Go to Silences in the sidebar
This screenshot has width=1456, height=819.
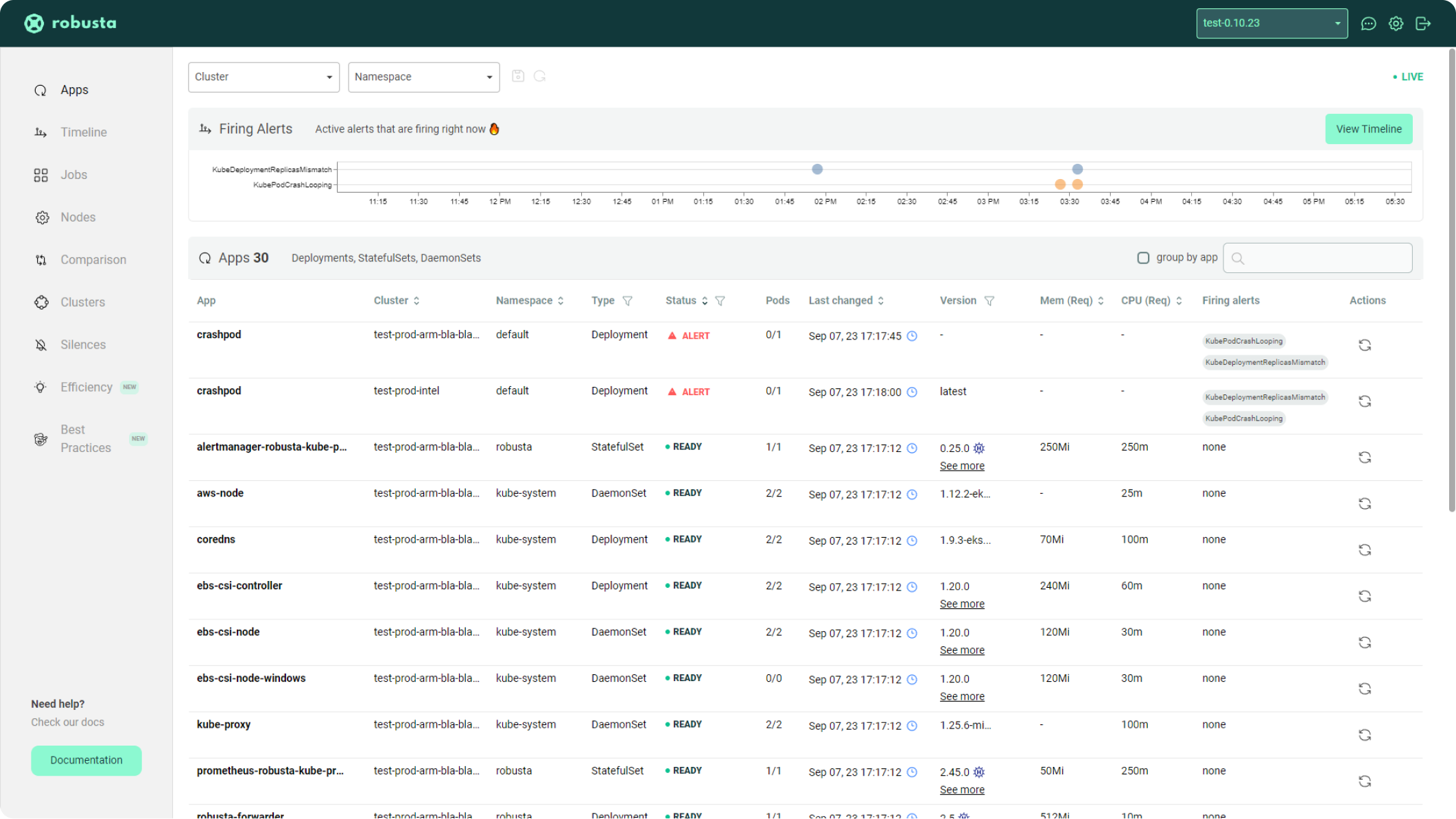(82, 344)
